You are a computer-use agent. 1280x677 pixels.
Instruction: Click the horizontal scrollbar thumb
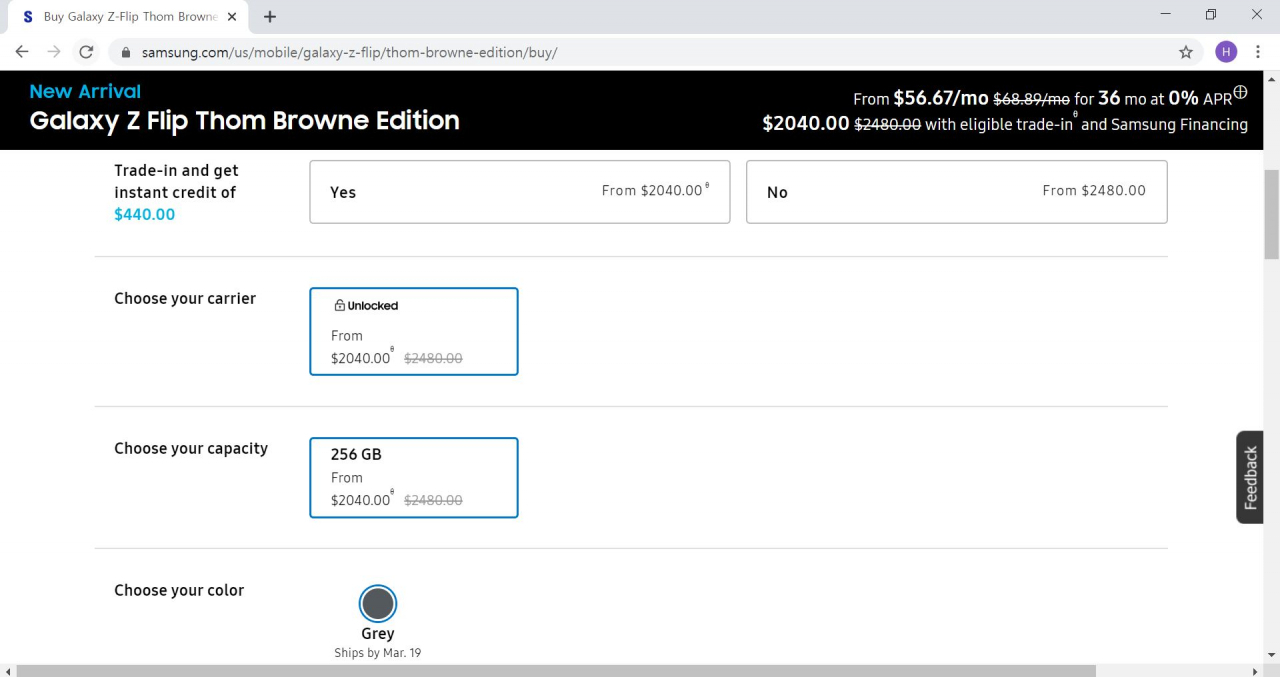[556, 670]
